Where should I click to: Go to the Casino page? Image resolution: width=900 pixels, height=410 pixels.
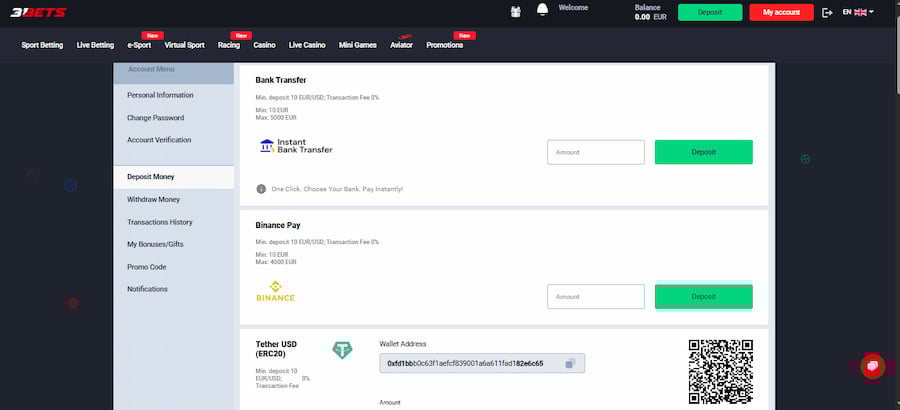(265, 45)
